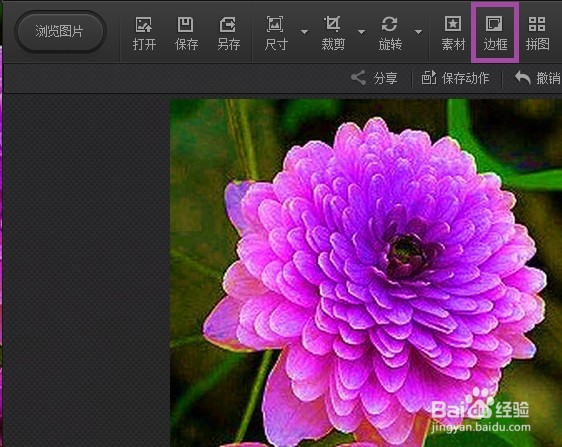Expand the 旋转 rotate dropdown arrow
Viewport: 562px width, 447px height.
(x=418, y=32)
